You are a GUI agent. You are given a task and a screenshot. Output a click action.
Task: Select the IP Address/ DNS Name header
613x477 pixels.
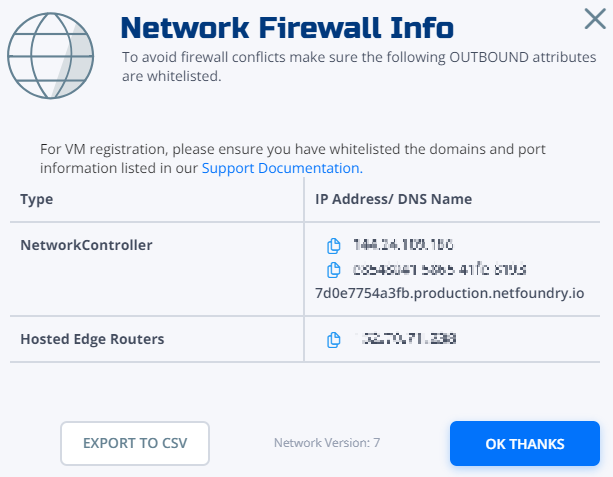(x=393, y=199)
